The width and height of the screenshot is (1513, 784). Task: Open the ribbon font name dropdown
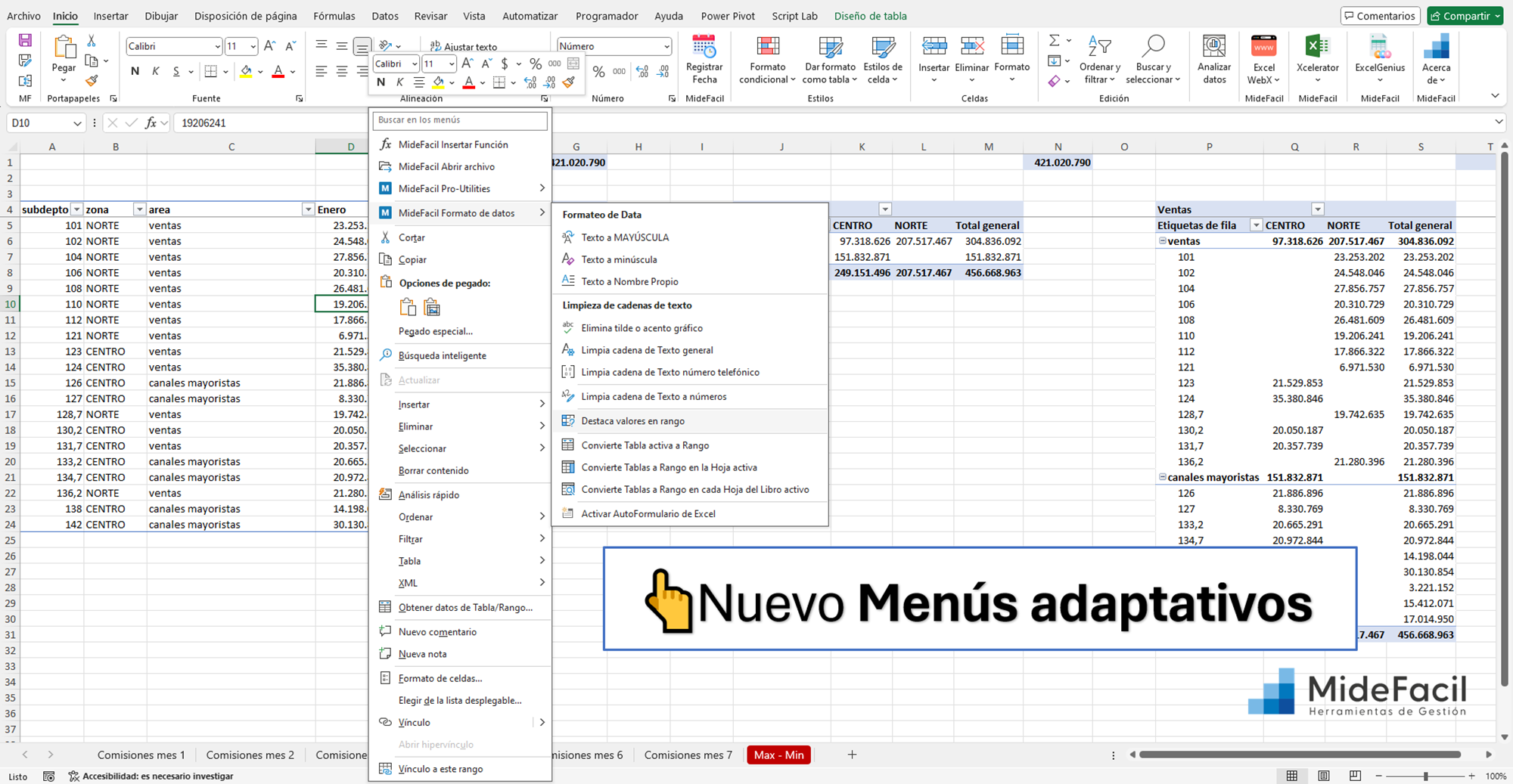[x=217, y=46]
